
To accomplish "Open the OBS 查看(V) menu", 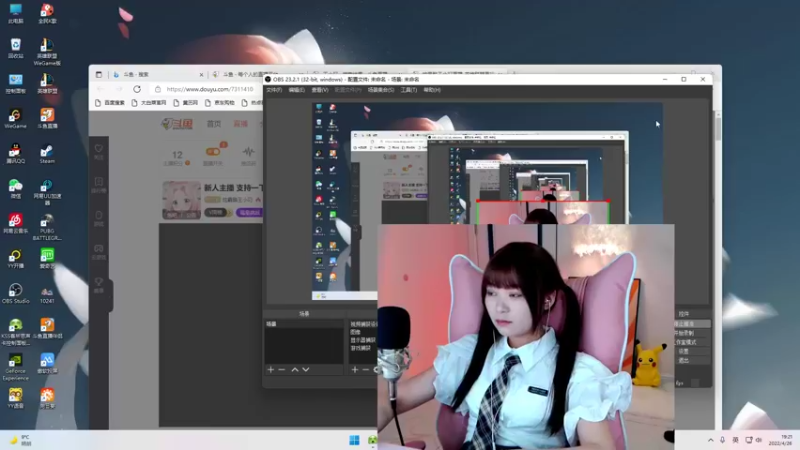I will coord(320,90).
